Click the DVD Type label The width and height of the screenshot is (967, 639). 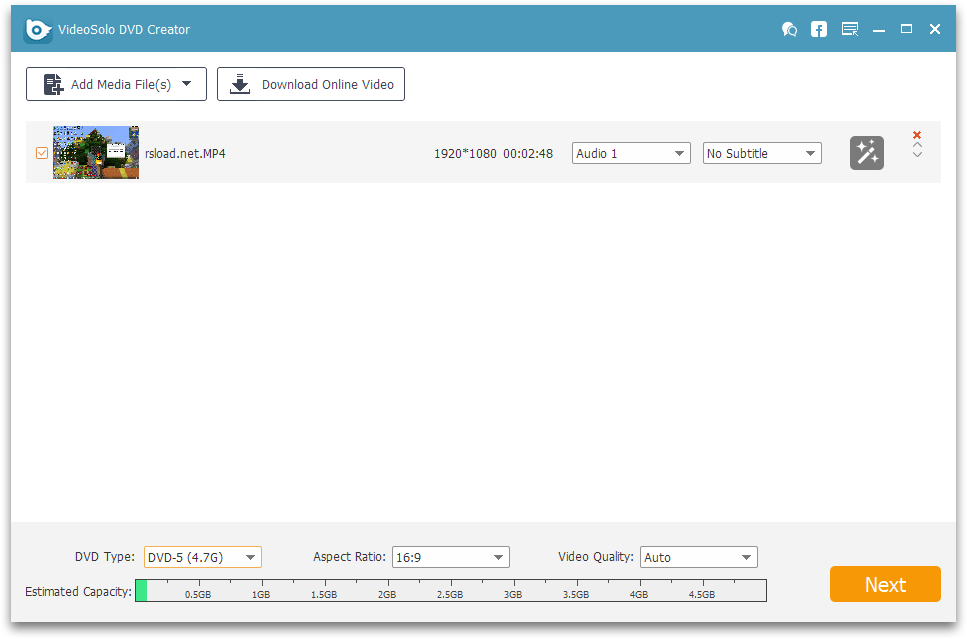point(105,556)
